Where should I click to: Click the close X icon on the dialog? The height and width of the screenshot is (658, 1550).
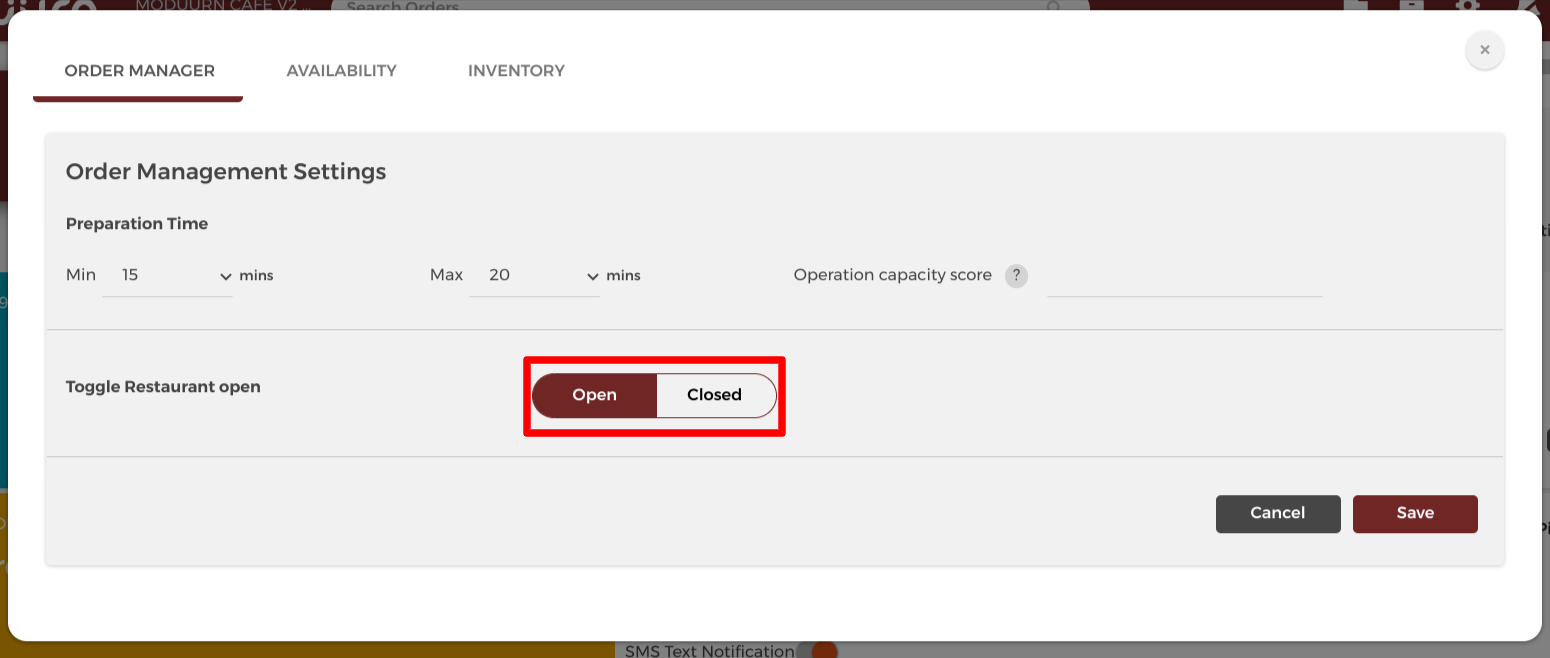[1484, 50]
